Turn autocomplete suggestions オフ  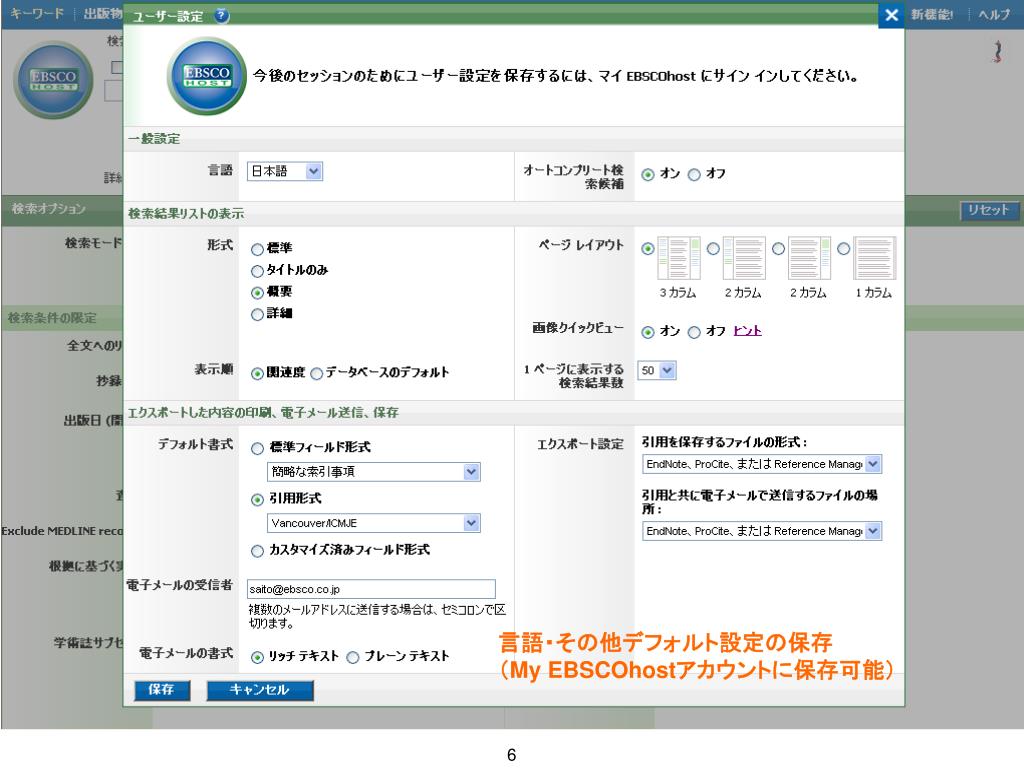point(694,174)
